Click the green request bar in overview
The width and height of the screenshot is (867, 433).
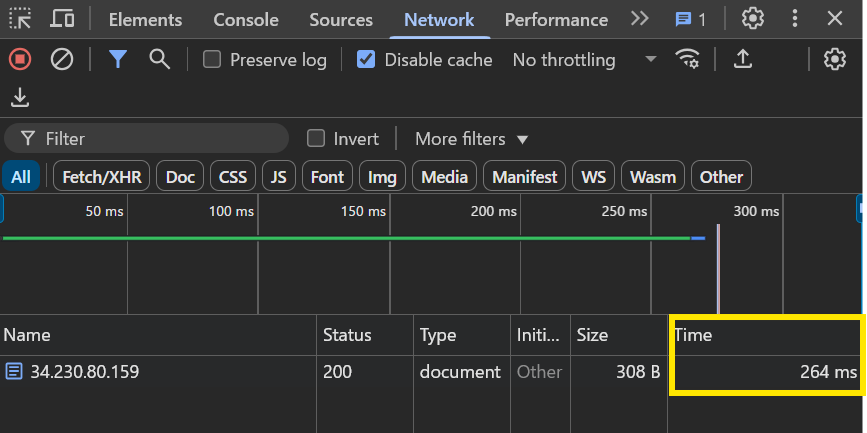(347, 238)
